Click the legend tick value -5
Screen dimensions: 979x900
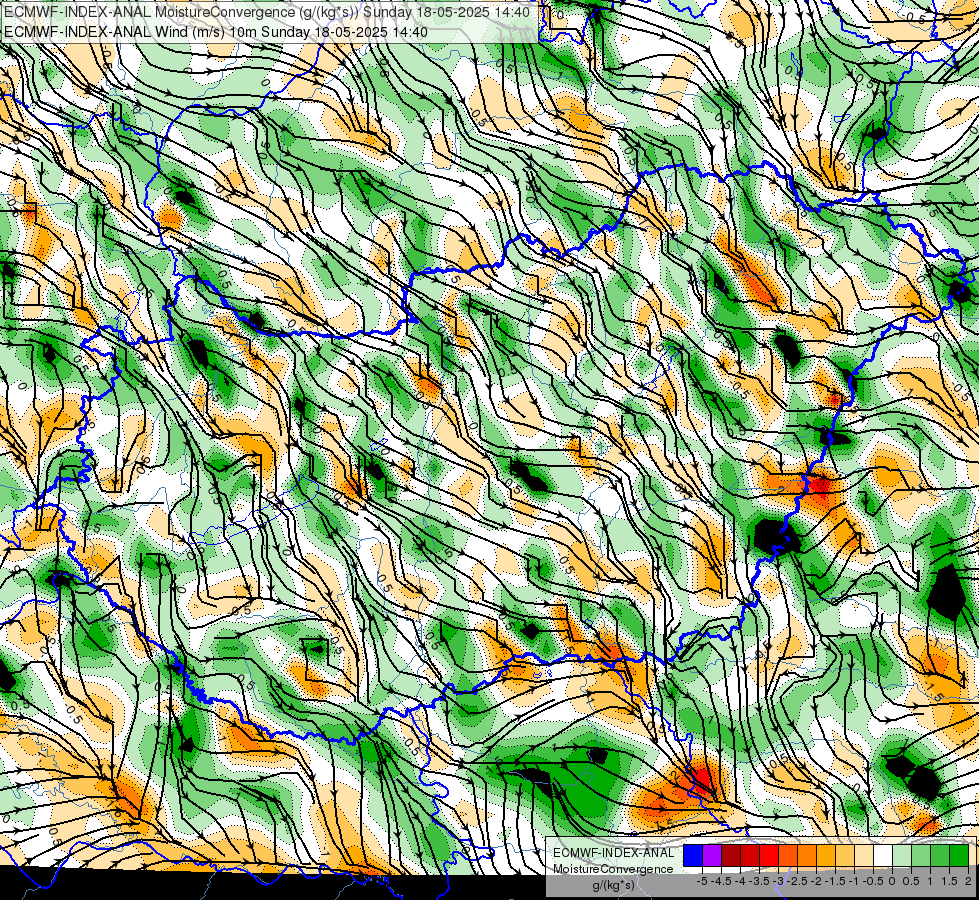[702, 881]
